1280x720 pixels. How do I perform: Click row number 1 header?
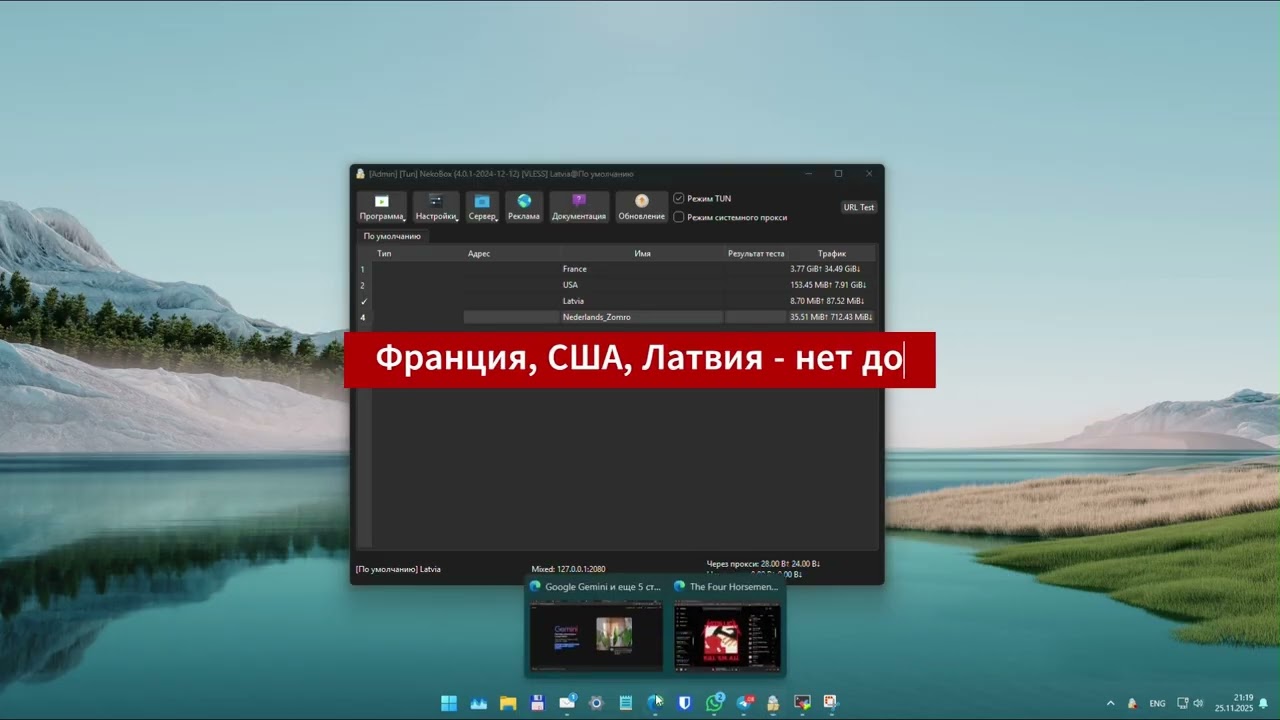[364, 269]
